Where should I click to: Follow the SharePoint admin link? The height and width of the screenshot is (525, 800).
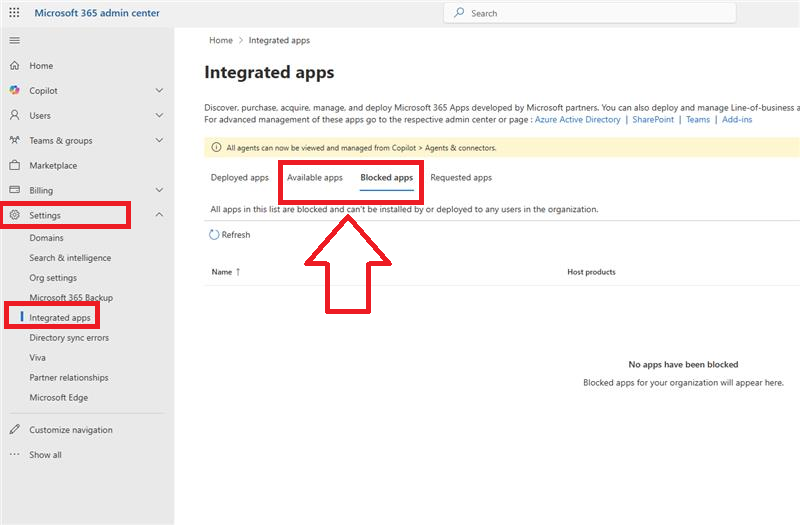653,119
